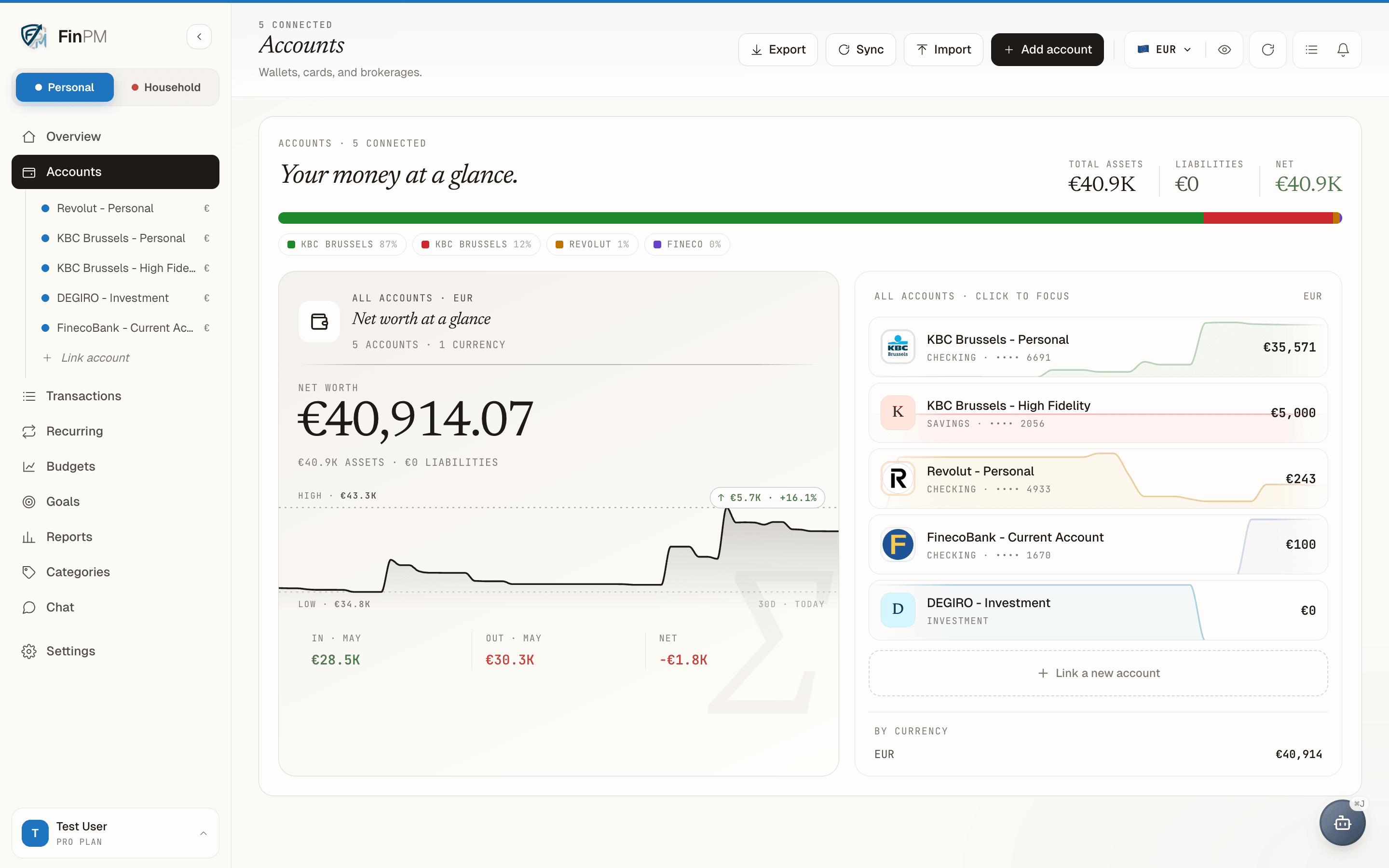Click the FinecoBank F logo icon
Screen dimensions: 1389x868
tap(898, 544)
